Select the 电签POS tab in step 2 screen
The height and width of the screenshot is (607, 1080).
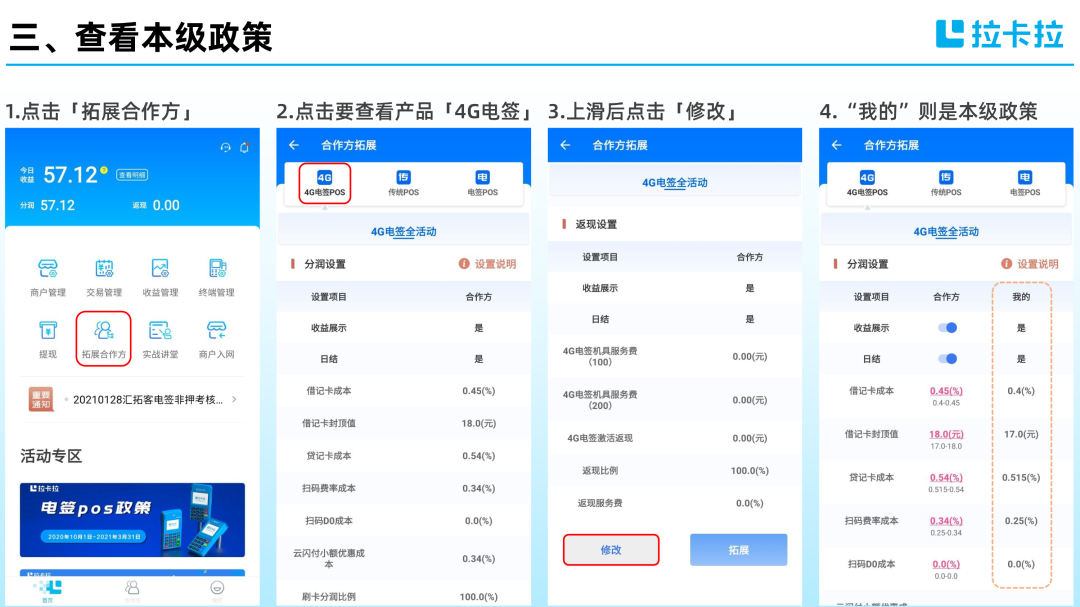(482, 183)
